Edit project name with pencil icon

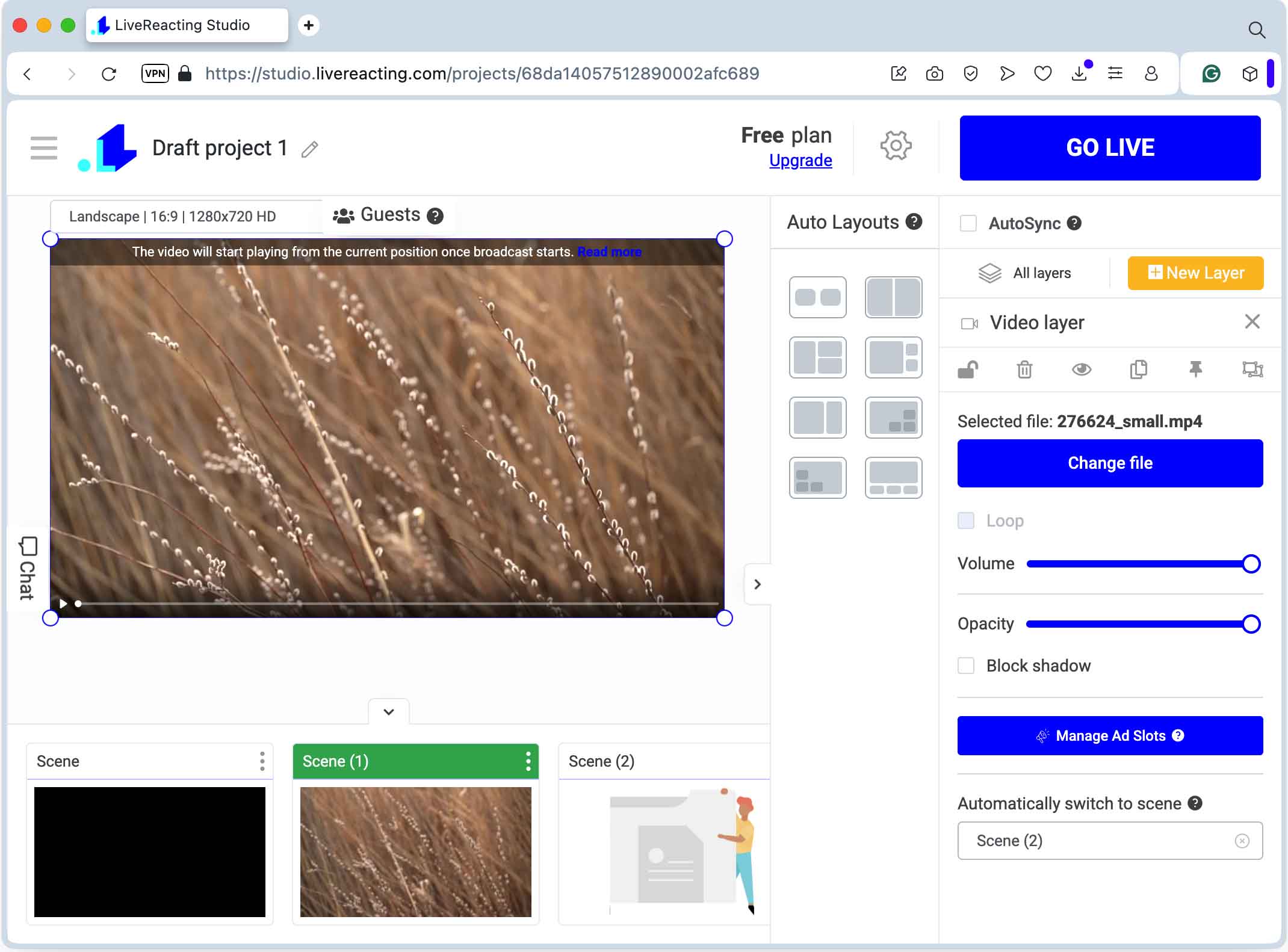tap(310, 149)
